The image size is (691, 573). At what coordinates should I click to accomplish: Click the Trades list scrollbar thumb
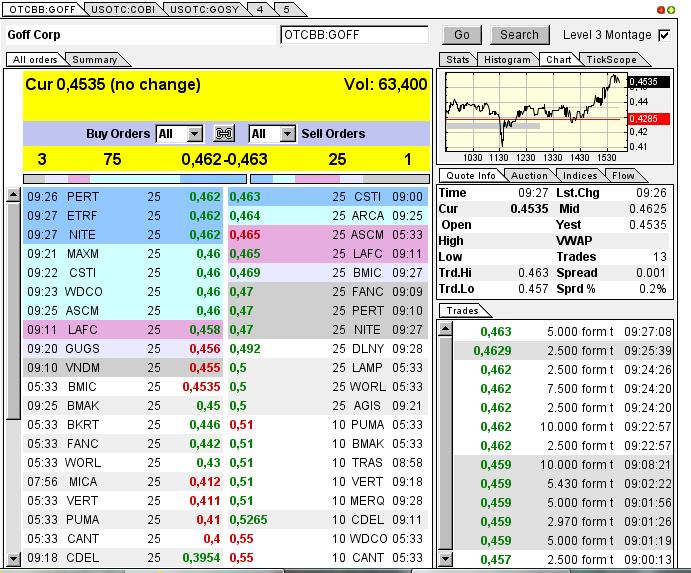click(x=446, y=443)
